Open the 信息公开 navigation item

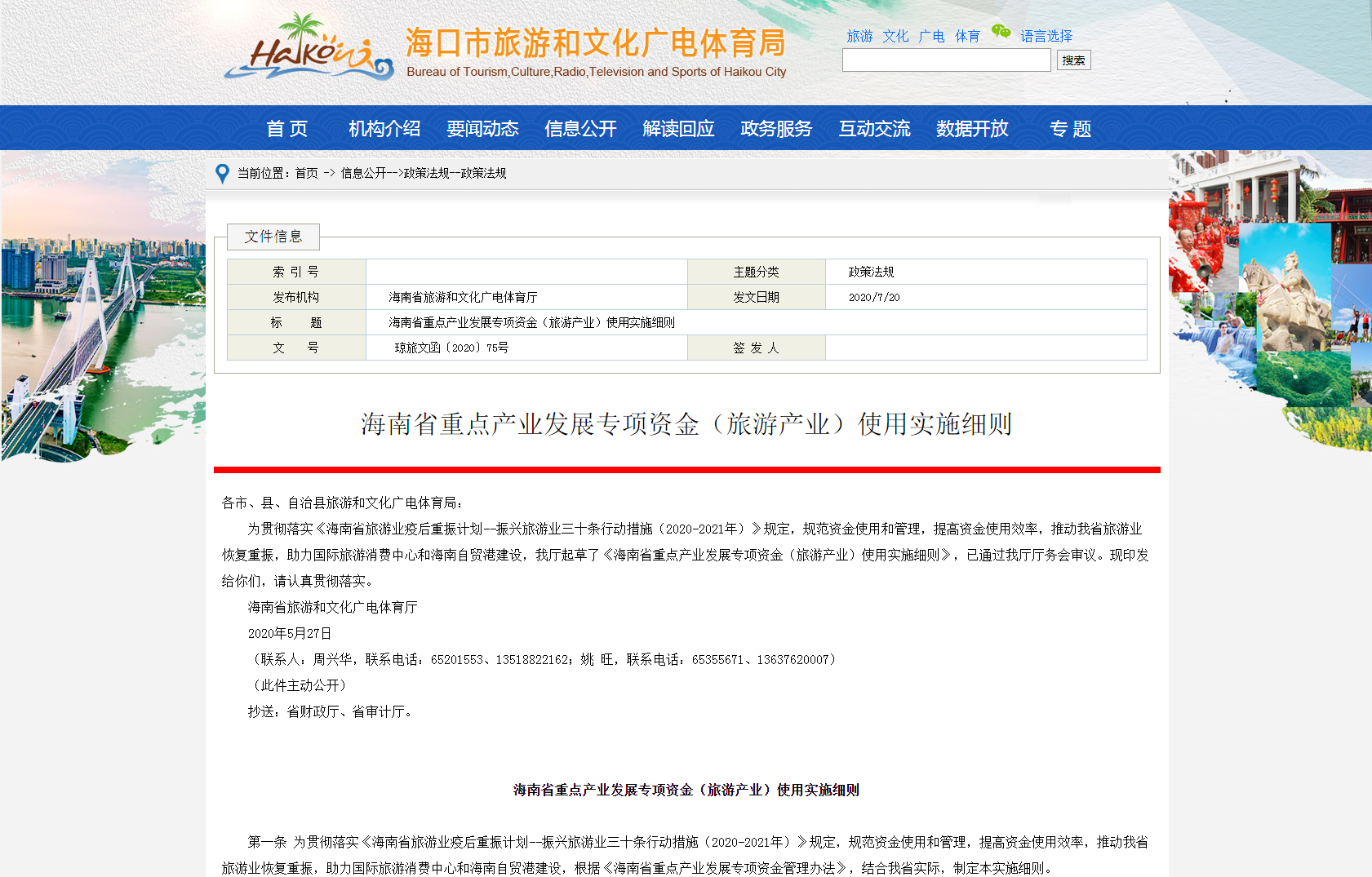pyautogui.click(x=580, y=129)
